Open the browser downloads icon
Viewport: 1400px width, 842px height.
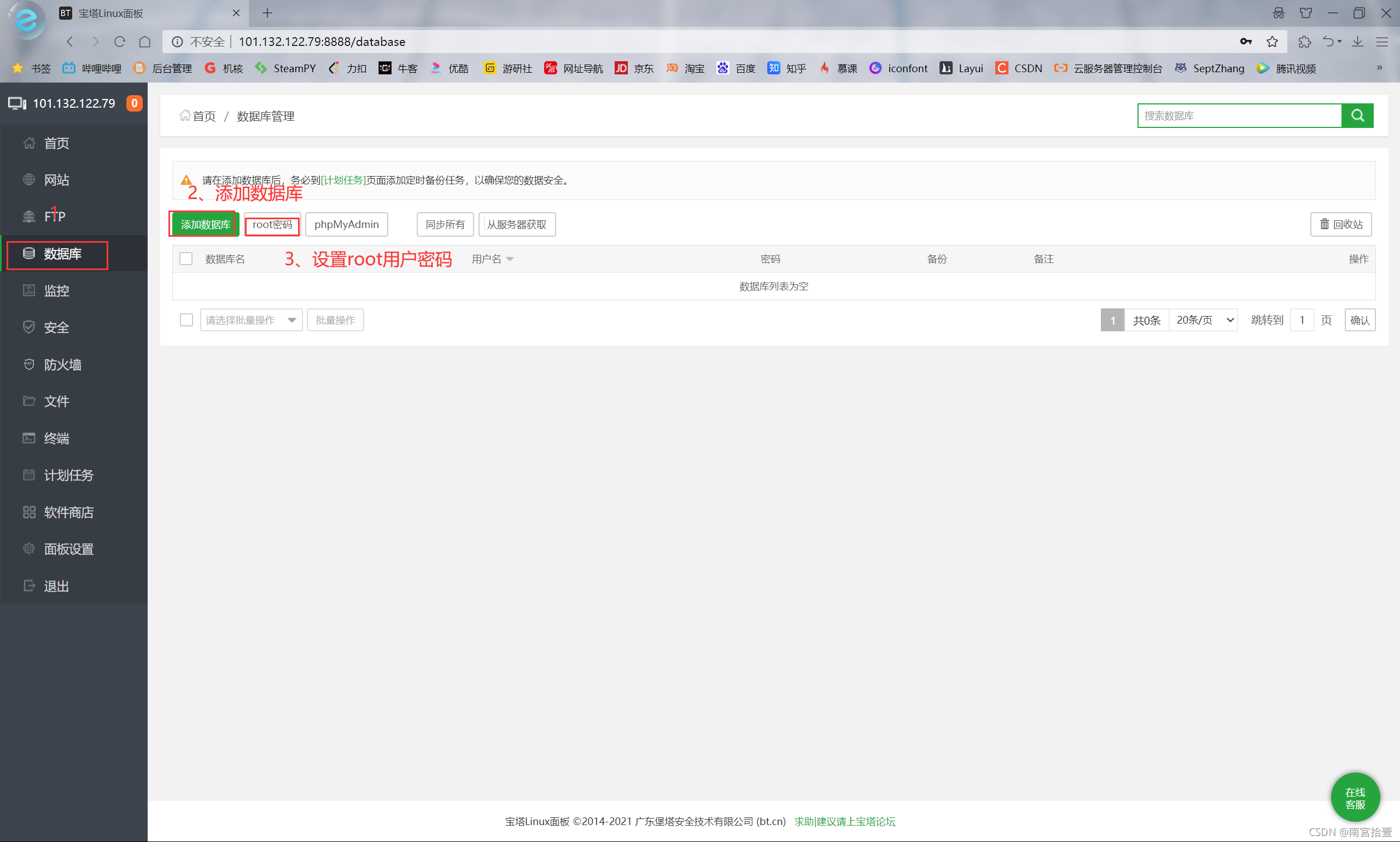(1357, 42)
